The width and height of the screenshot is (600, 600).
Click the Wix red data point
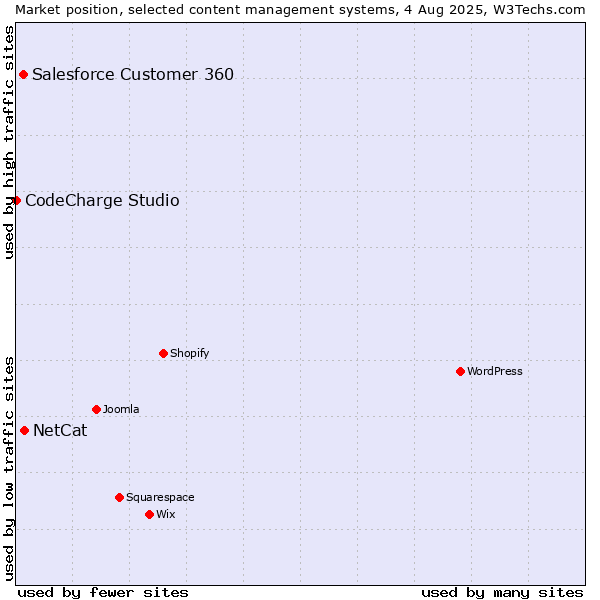point(150,515)
